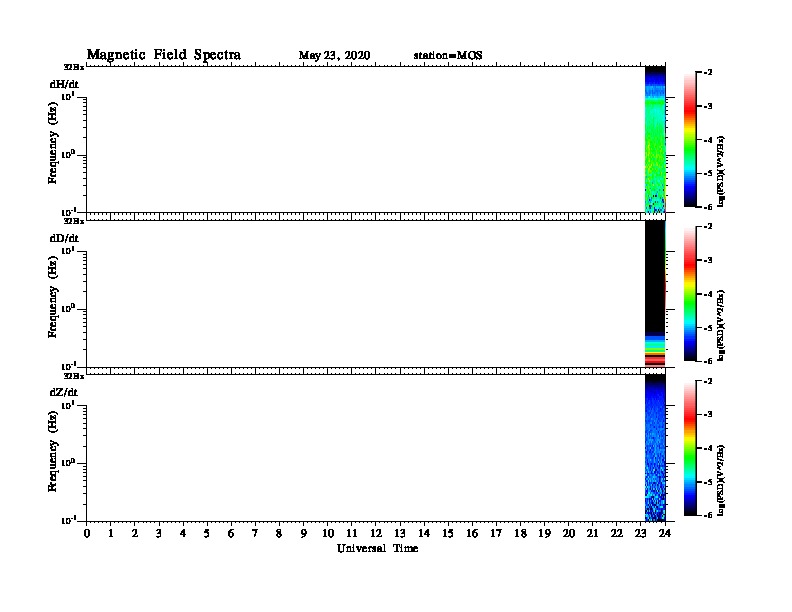Select the "May 23, 2020" date label
This screenshot has width=792, height=612.
(x=334, y=56)
